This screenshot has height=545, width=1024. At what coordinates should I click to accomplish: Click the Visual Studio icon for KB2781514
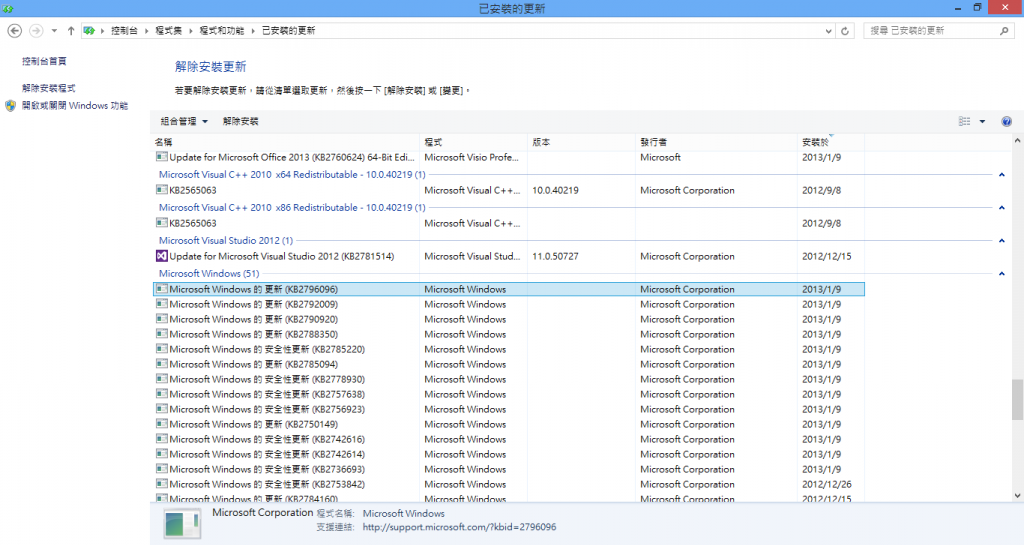(161, 257)
